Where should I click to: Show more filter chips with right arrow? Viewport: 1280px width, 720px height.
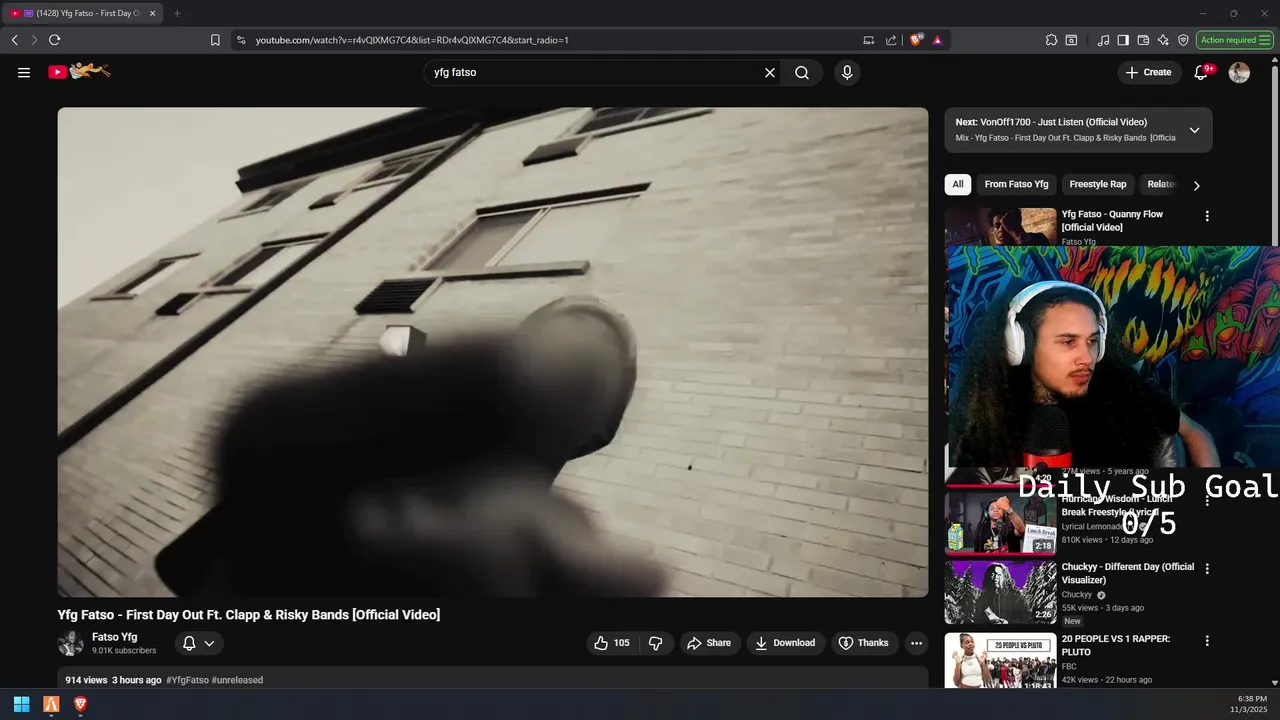point(1196,185)
